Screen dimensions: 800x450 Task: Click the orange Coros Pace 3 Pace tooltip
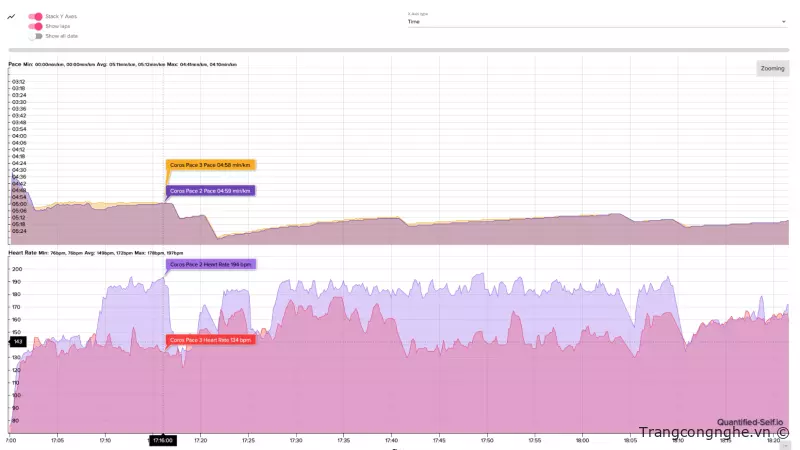[x=210, y=165]
